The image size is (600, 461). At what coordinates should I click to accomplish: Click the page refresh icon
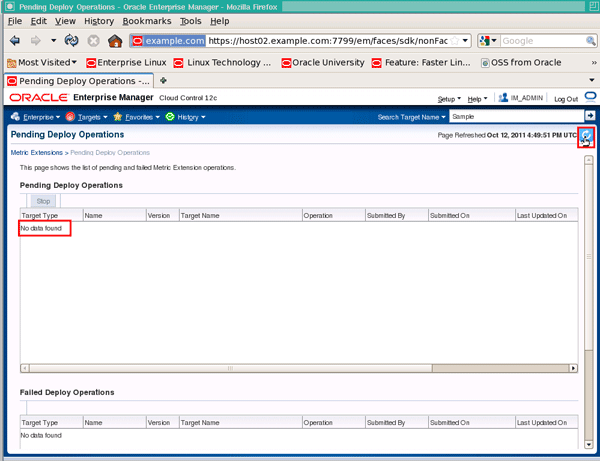click(586, 135)
